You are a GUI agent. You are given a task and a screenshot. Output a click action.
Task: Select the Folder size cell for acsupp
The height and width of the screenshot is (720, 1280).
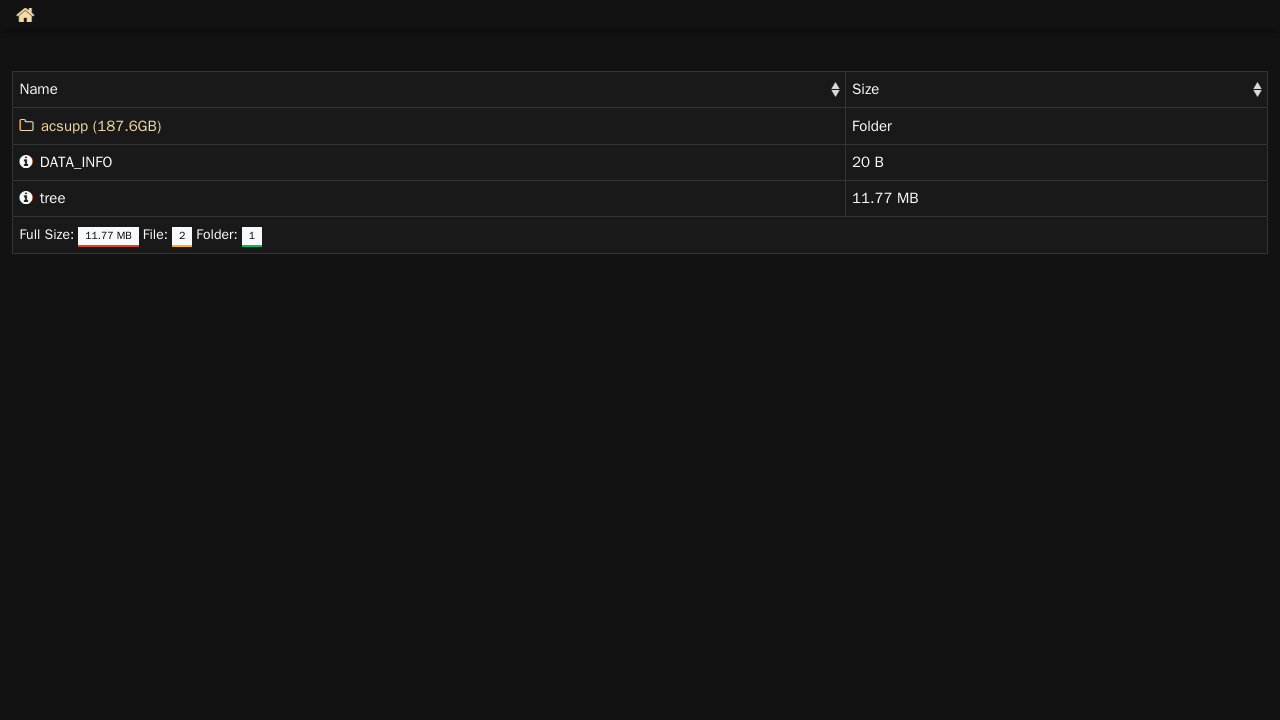[x=1056, y=126]
